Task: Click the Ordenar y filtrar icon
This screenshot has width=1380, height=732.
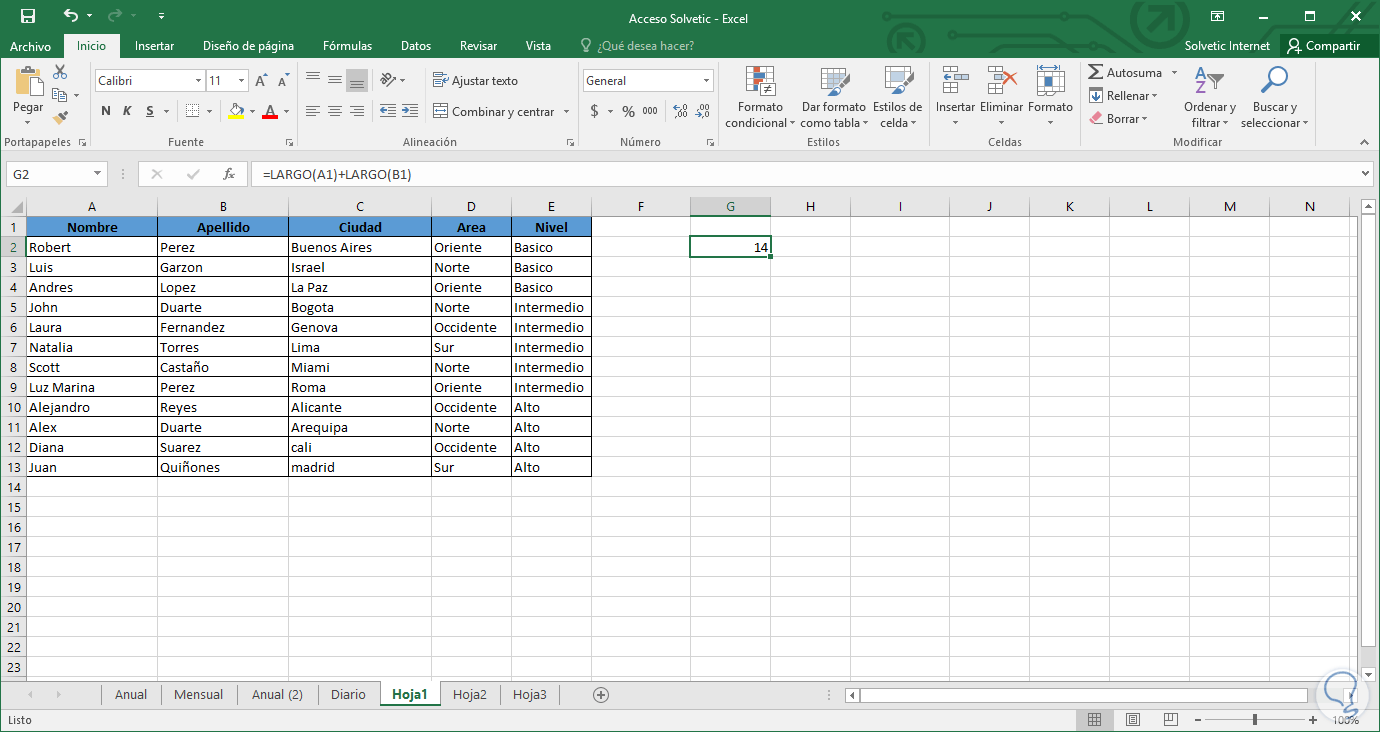Action: click(1209, 82)
